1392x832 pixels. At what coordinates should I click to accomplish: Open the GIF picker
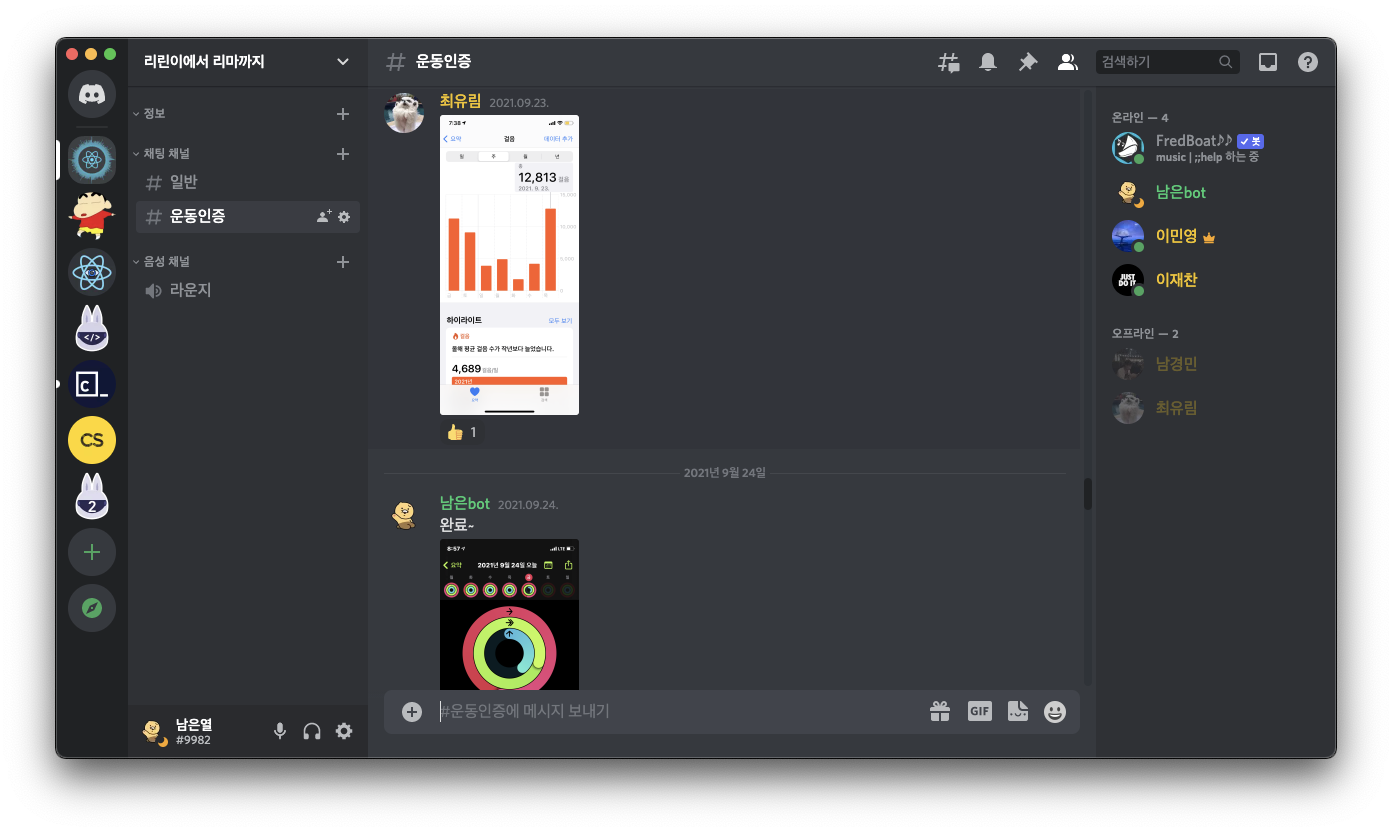tap(979, 712)
